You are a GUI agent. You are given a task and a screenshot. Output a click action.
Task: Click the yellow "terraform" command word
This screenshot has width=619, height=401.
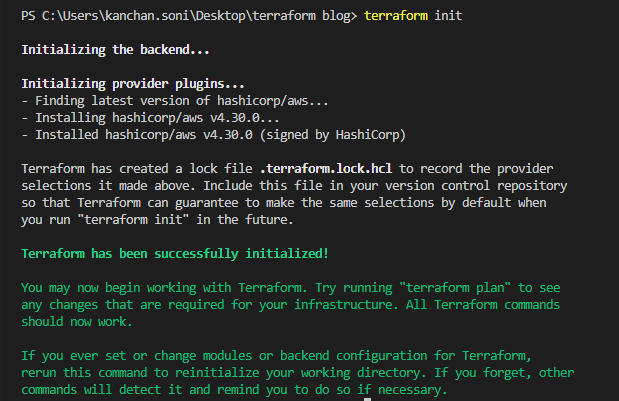[x=396, y=16]
